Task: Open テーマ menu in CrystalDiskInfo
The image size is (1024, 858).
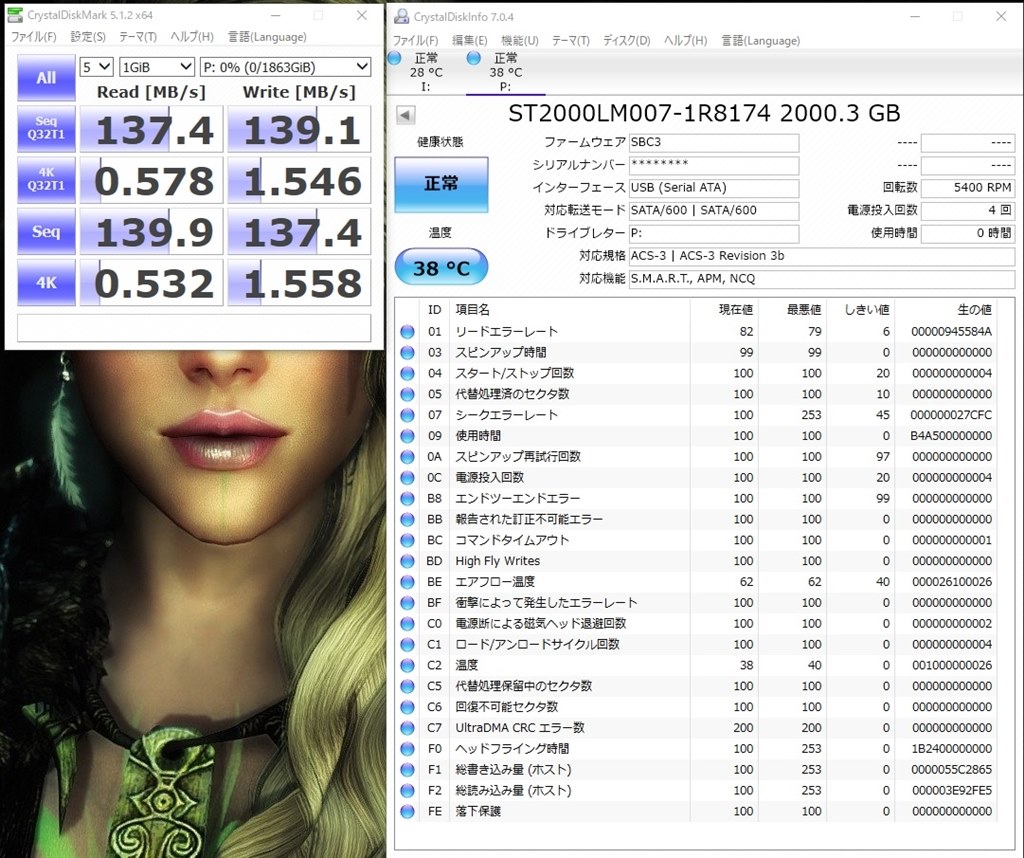Action: 571,40
